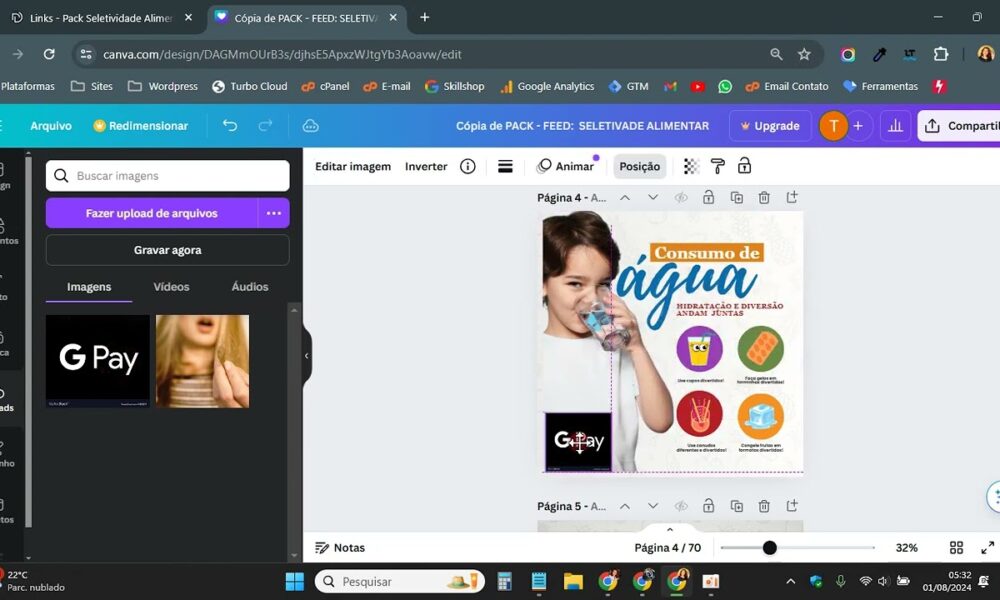Switch to the Áudios tab
1000x600 pixels.
pyautogui.click(x=249, y=287)
